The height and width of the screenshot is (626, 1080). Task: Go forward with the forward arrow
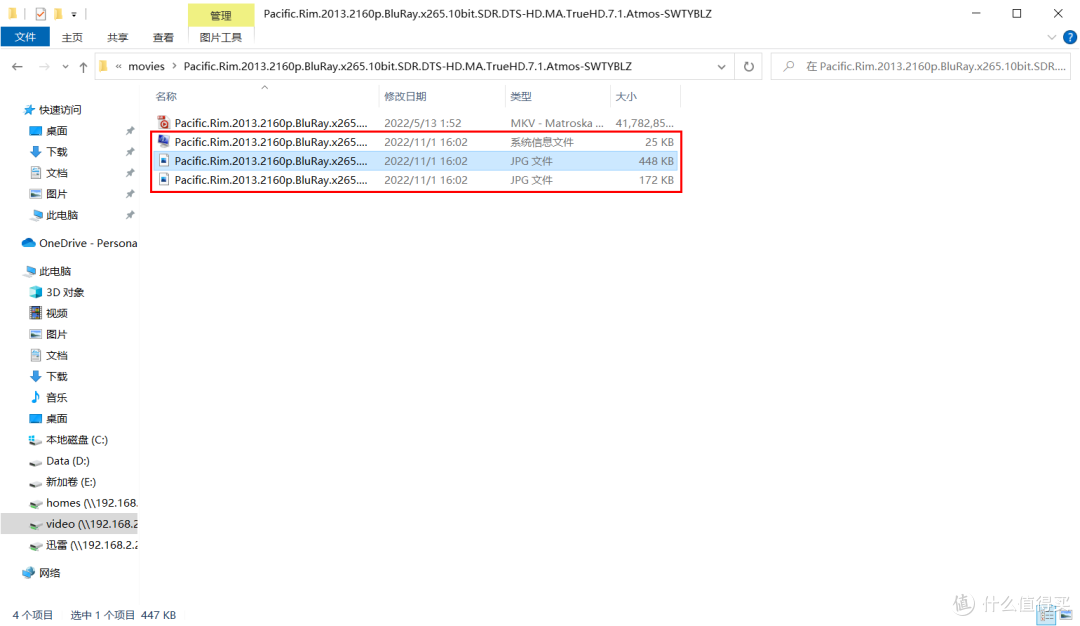44,67
